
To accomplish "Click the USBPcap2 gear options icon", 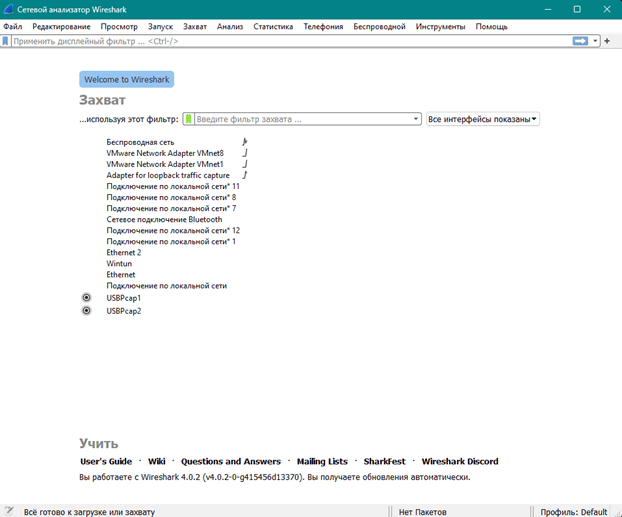I will (86, 310).
